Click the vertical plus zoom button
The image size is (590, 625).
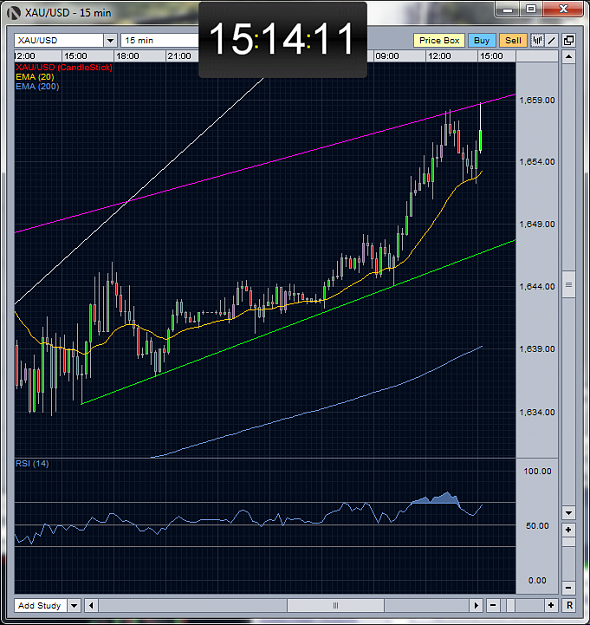[568, 530]
